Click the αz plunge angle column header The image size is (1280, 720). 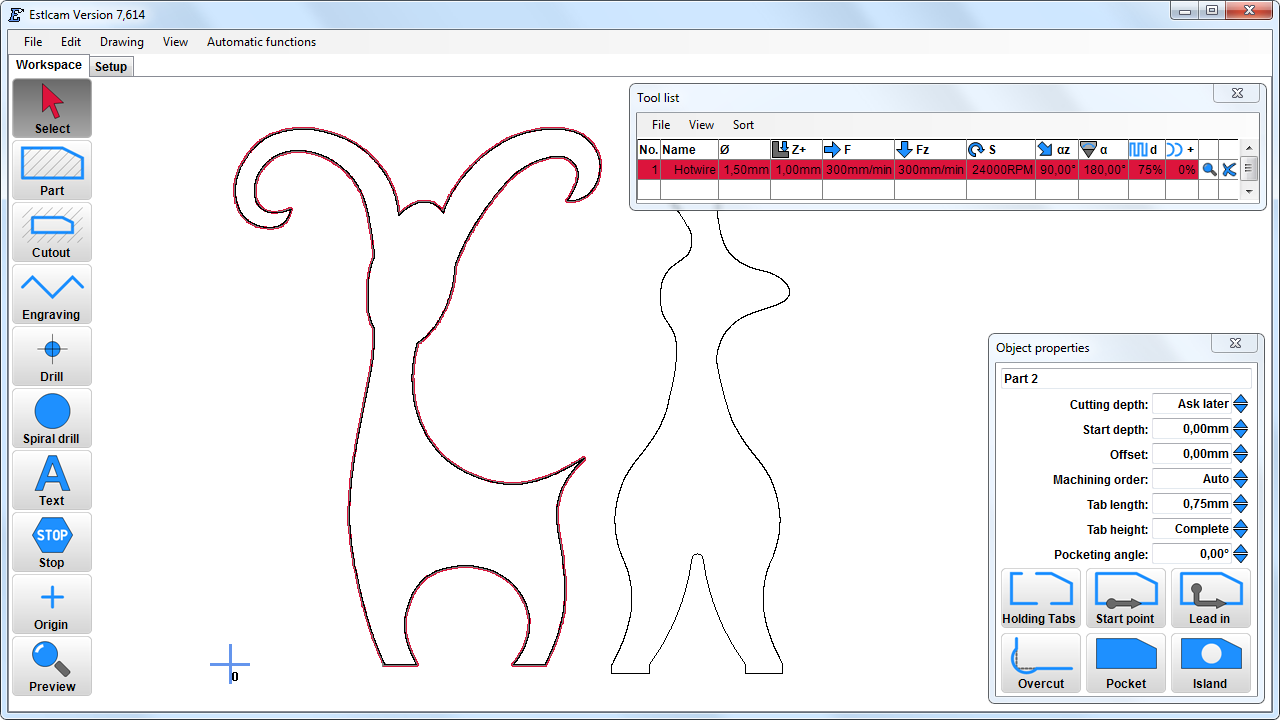(1057, 150)
